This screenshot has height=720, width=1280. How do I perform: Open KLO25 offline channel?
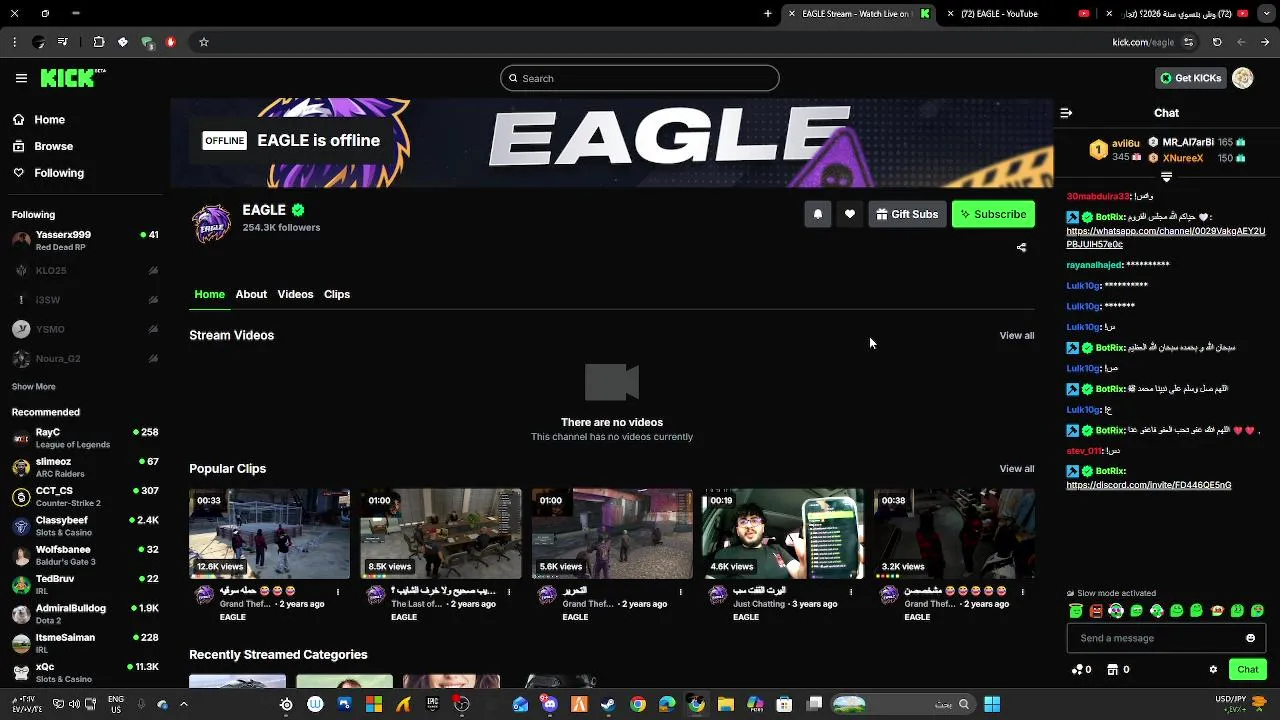click(85, 271)
